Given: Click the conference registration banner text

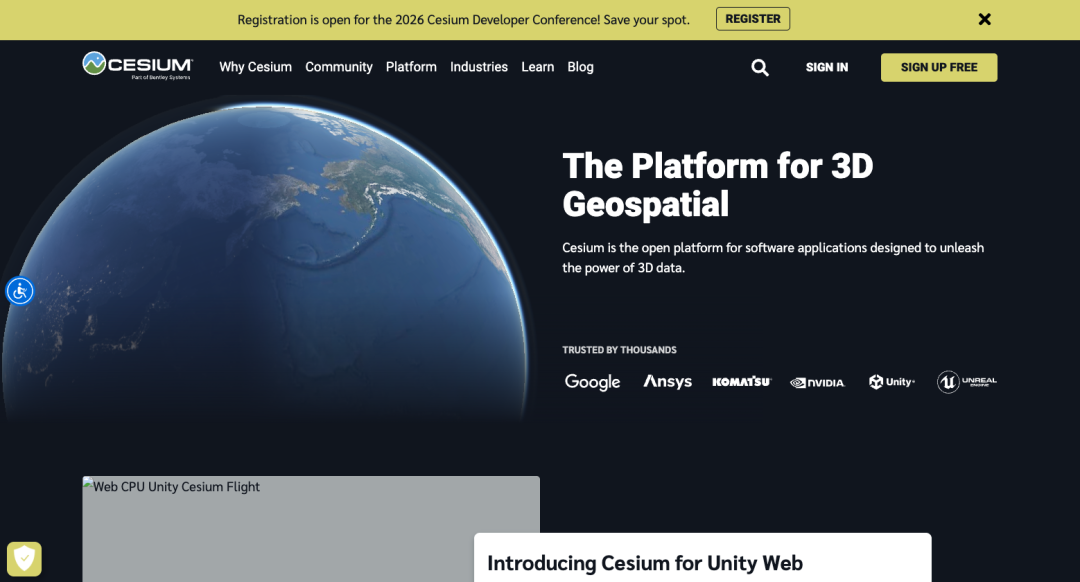Looking at the screenshot, I should point(464,20).
